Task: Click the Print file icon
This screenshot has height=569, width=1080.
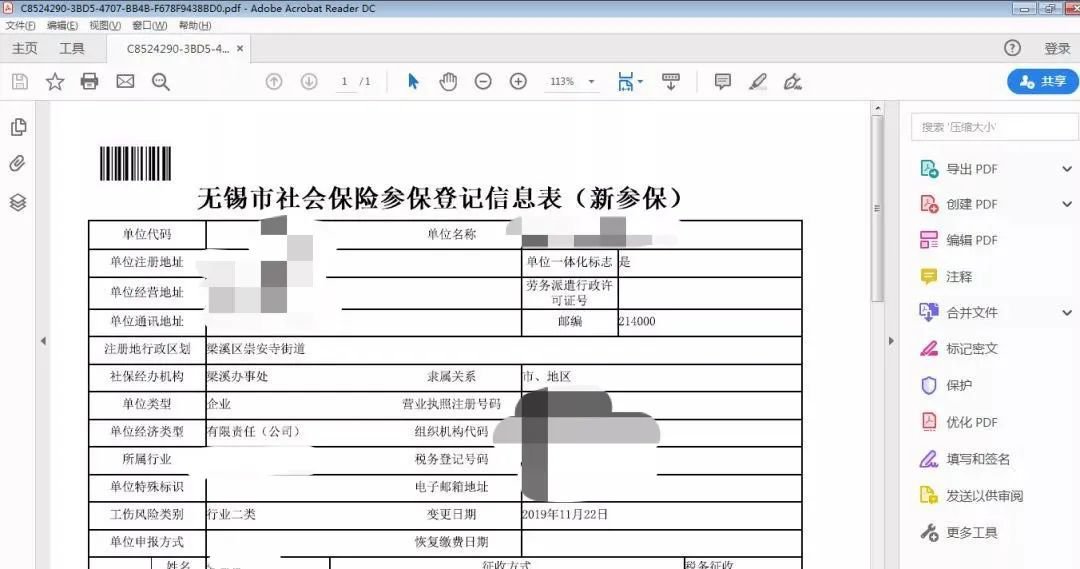Action: pyautogui.click(x=89, y=82)
